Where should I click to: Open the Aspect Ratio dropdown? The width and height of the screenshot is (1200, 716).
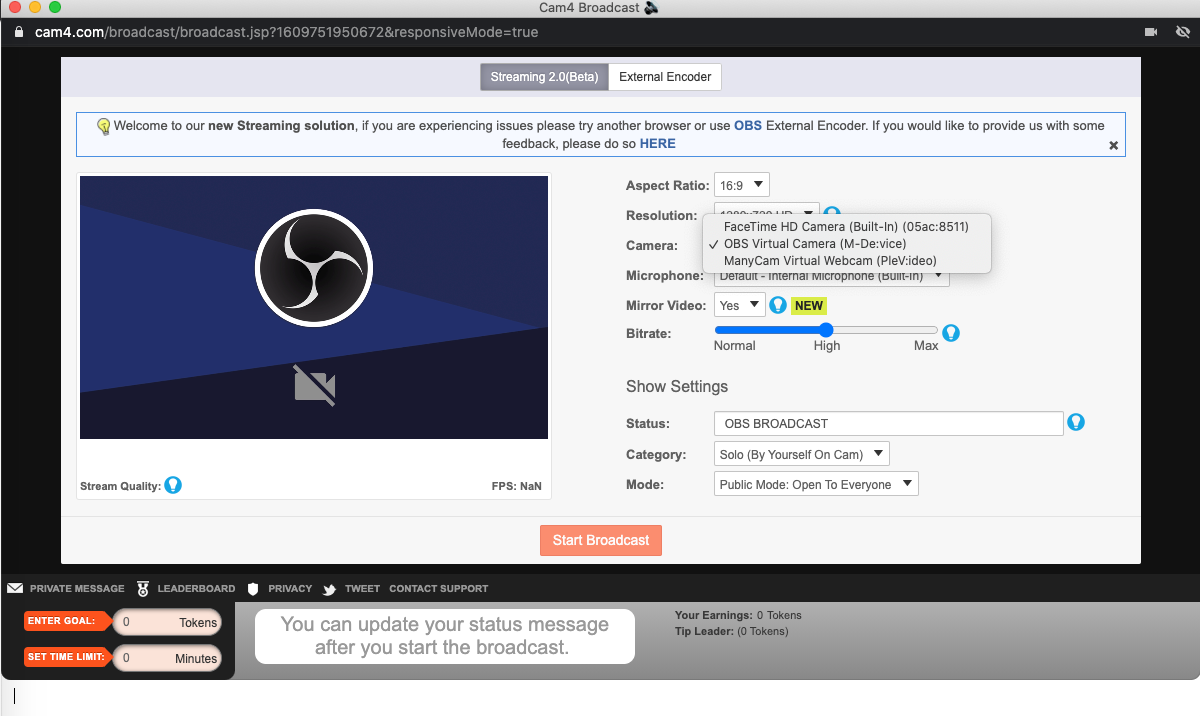click(x=741, y=185)
